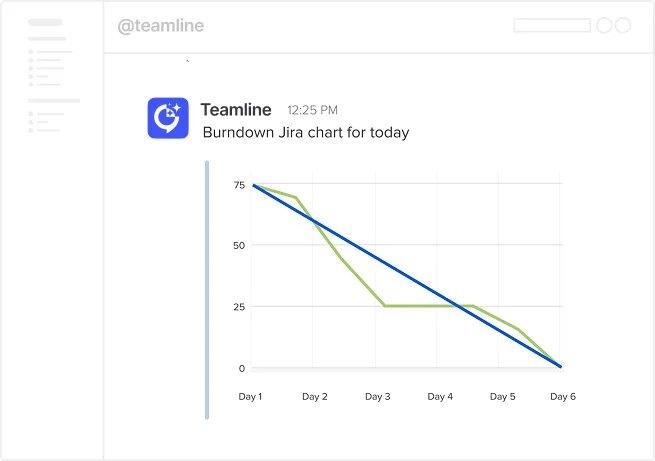655x461 pixels.
Task: Select the first sidebar channel item
Action: click(x=50, y=51)
